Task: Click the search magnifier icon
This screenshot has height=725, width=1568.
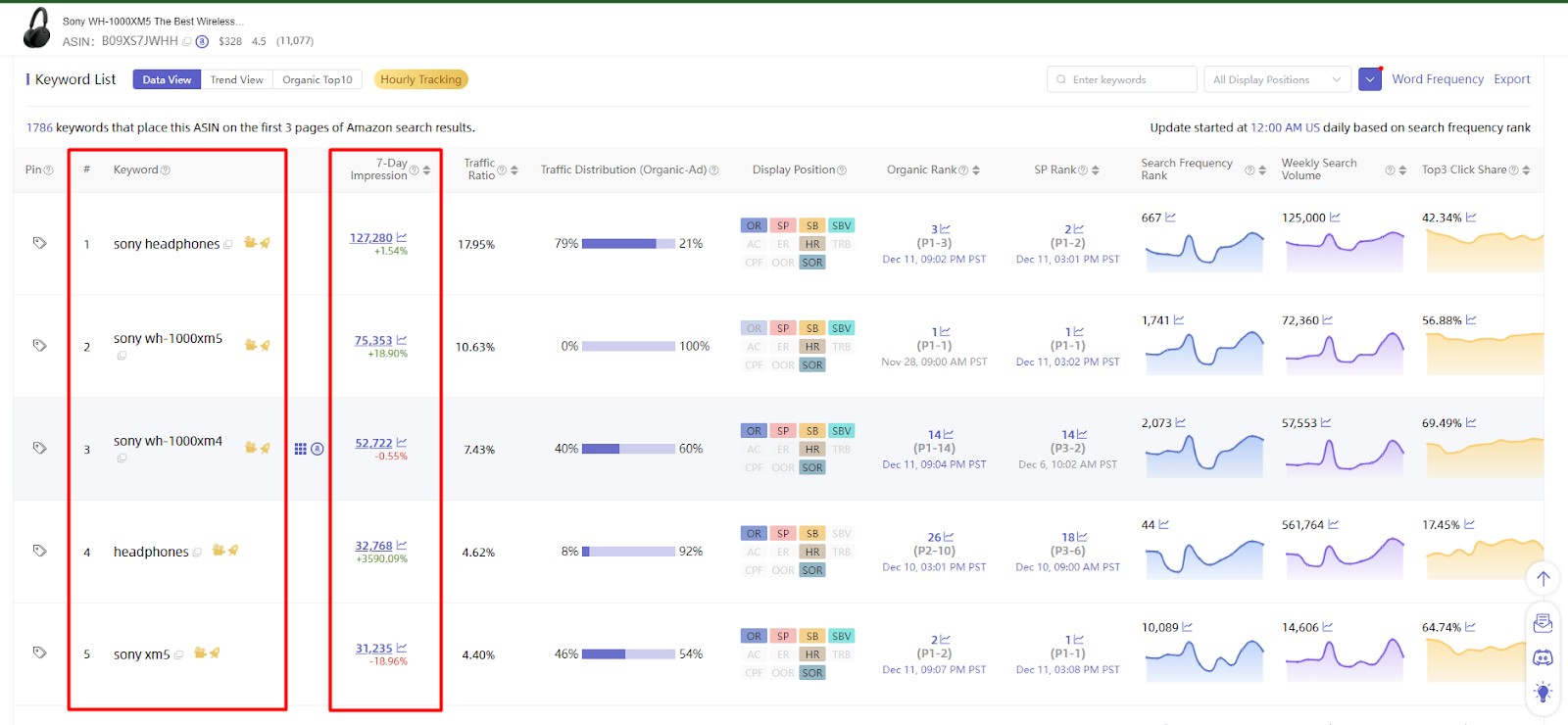Action: click(x=1061, y=79)
